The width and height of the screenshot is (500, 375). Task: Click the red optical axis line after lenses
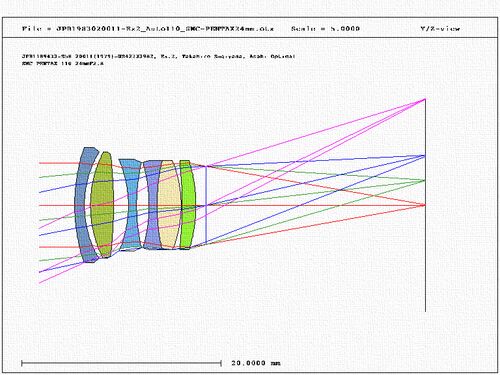tap(310, 205)
